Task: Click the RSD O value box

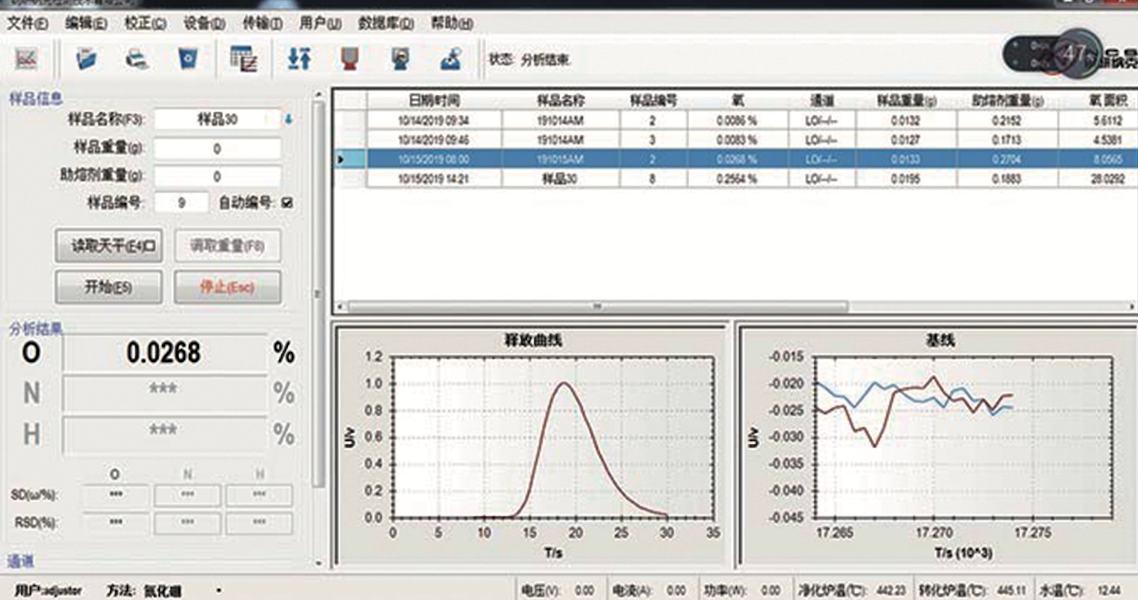Action: click(115, 522)
